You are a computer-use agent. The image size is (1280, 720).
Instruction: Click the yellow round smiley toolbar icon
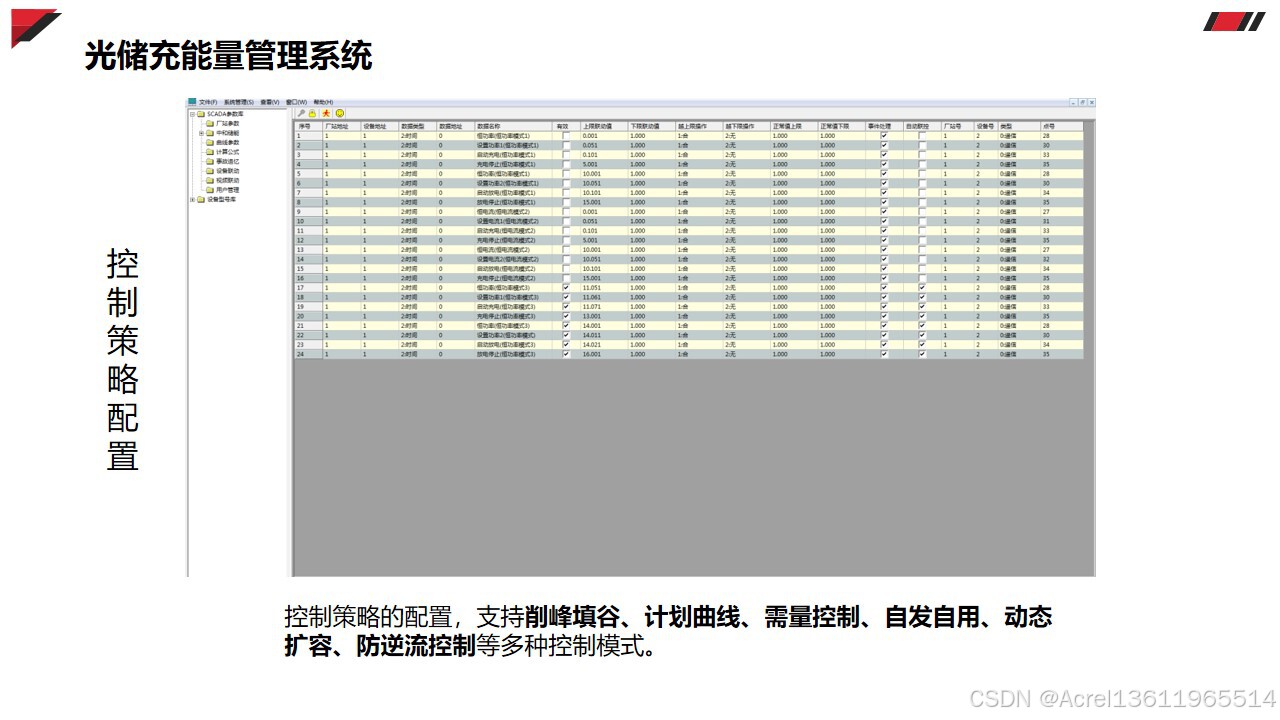tap(340, 113)
